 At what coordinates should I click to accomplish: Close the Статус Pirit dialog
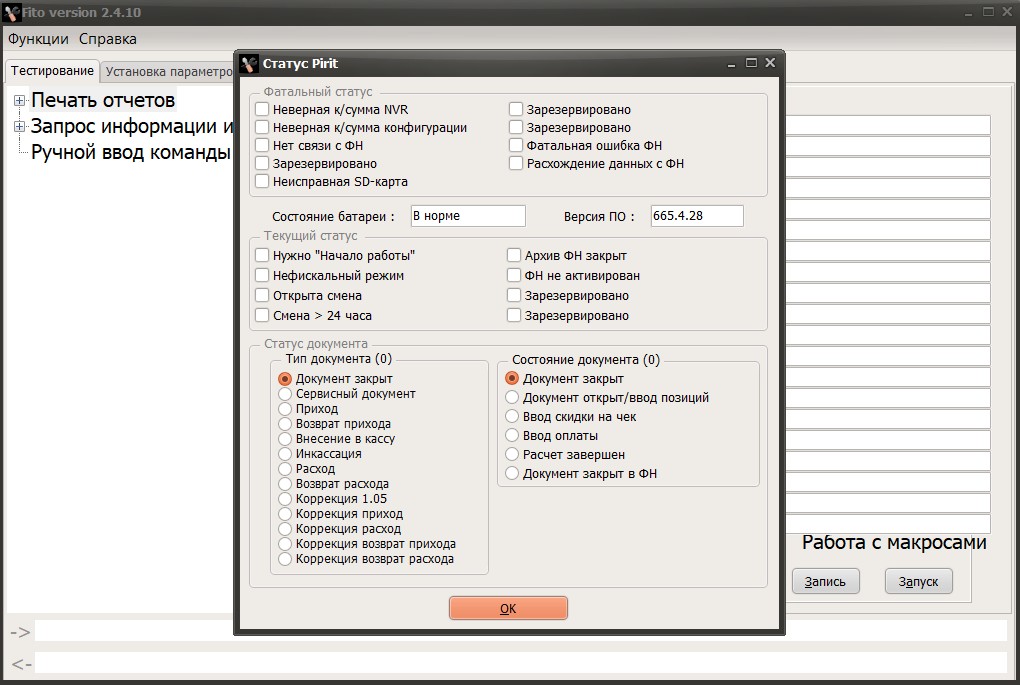770,62
